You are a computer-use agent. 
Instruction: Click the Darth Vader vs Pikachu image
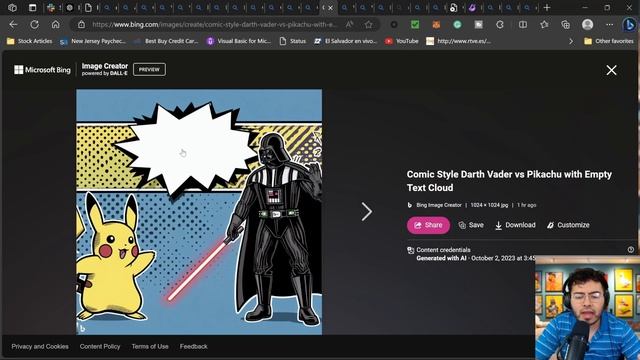199,212
